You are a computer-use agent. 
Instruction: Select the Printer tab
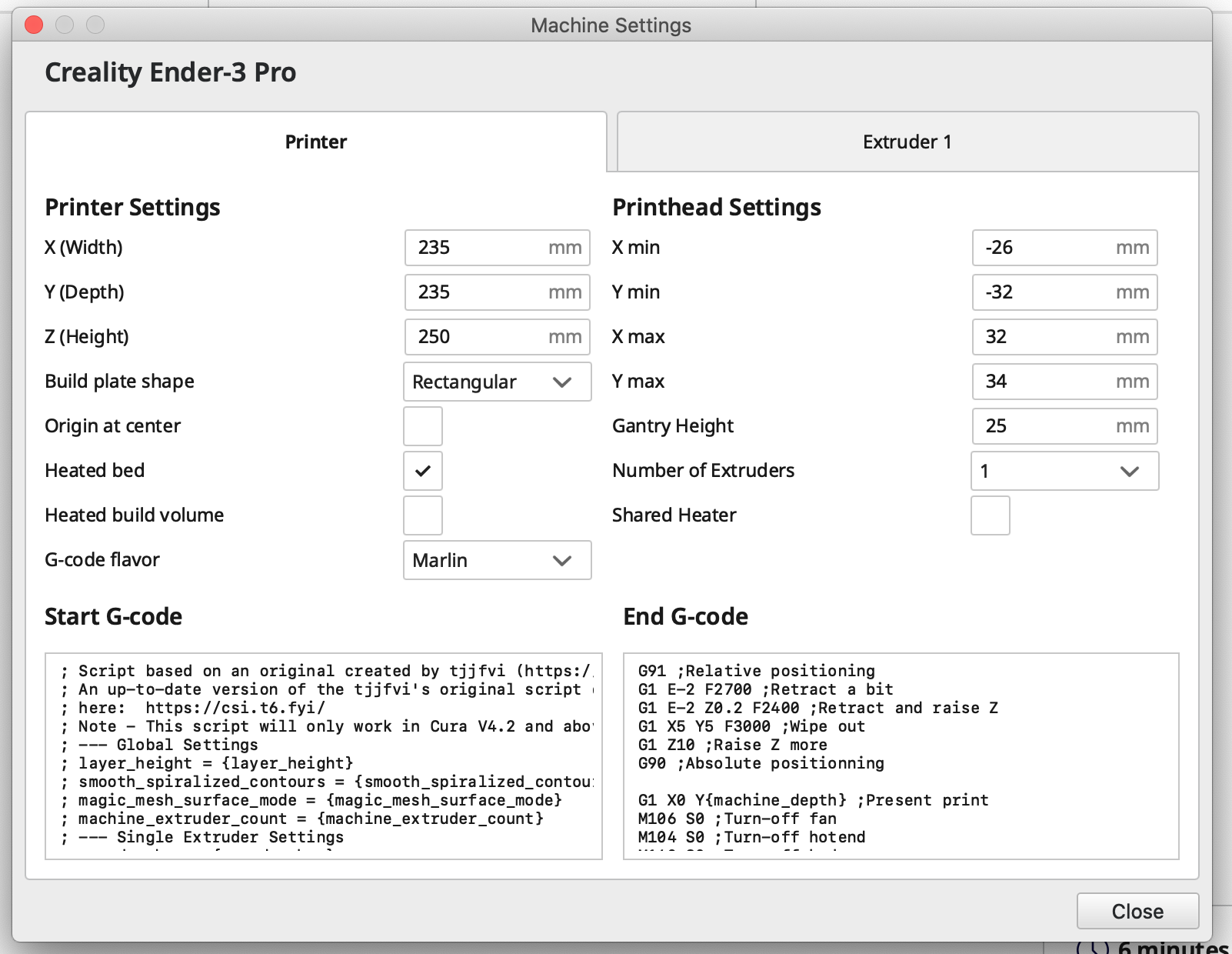pyautogui.click(x=315, y=142)
